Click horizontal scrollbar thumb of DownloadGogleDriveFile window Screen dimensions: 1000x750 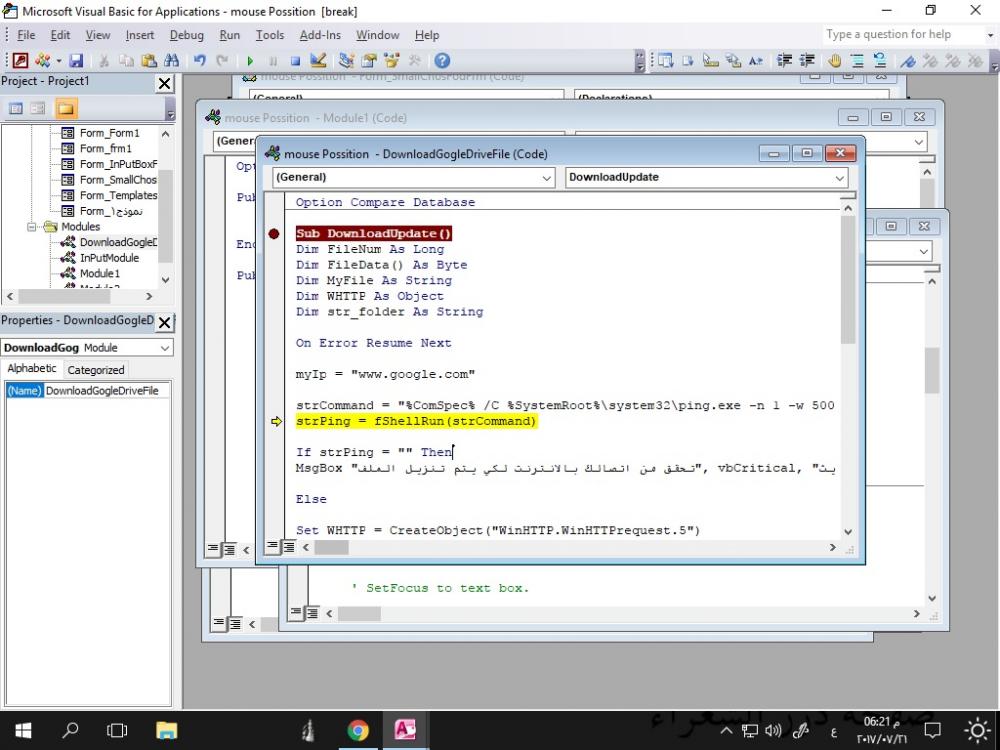tap(331, 547)
